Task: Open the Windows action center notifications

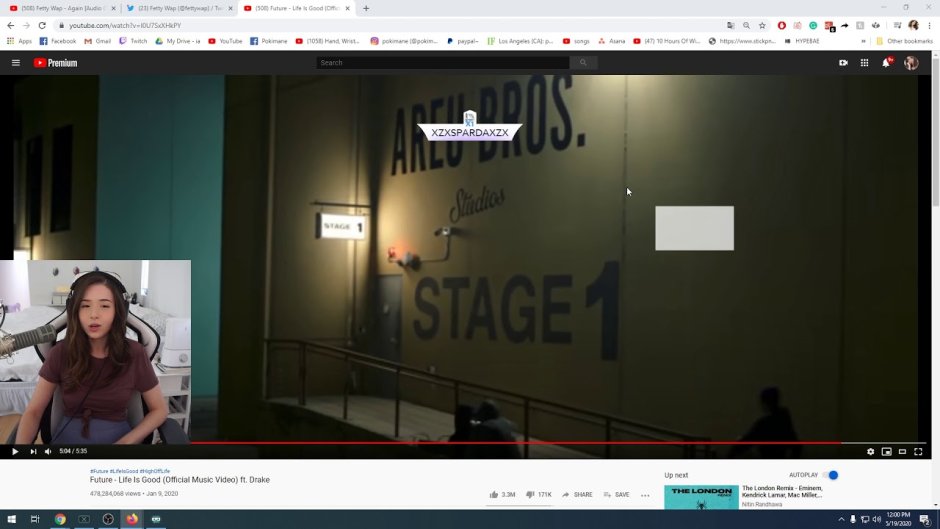Action: (x=925, y=519)
